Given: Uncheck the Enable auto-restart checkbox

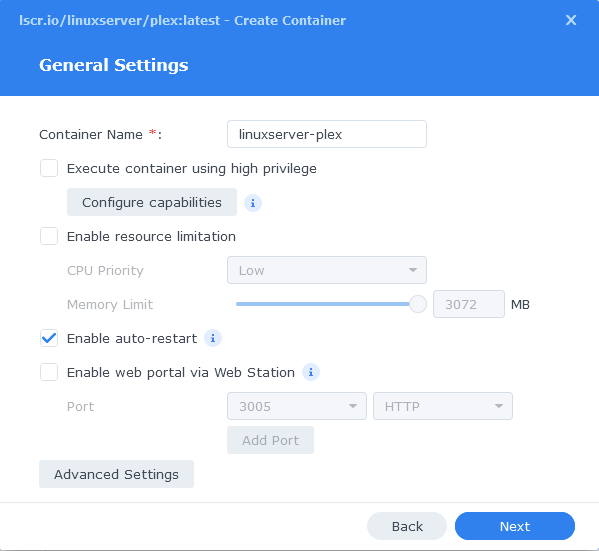Looking at the screenshot, I should coord(49,338).
